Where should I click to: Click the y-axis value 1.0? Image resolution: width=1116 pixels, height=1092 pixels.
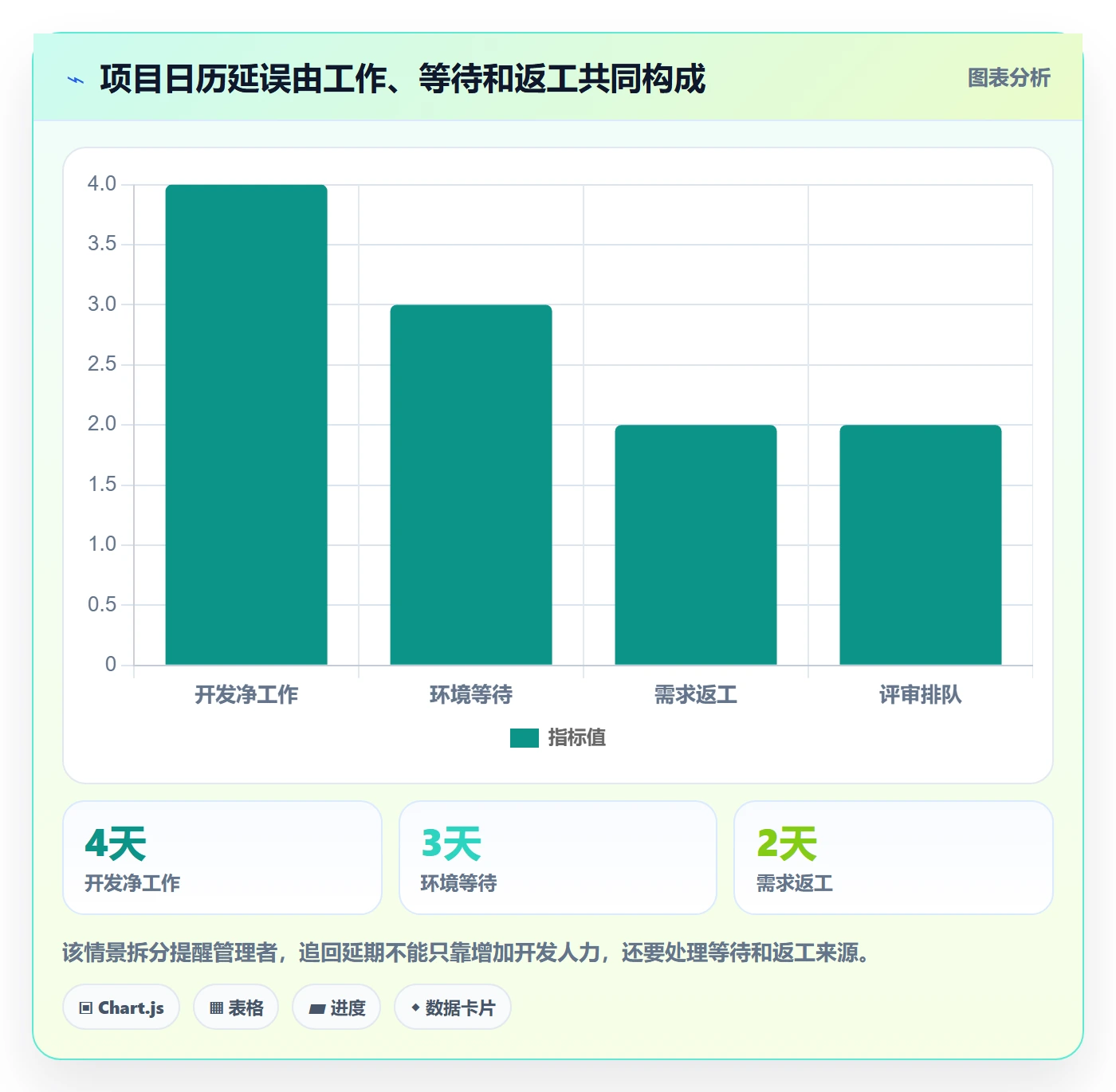[102, 544]
